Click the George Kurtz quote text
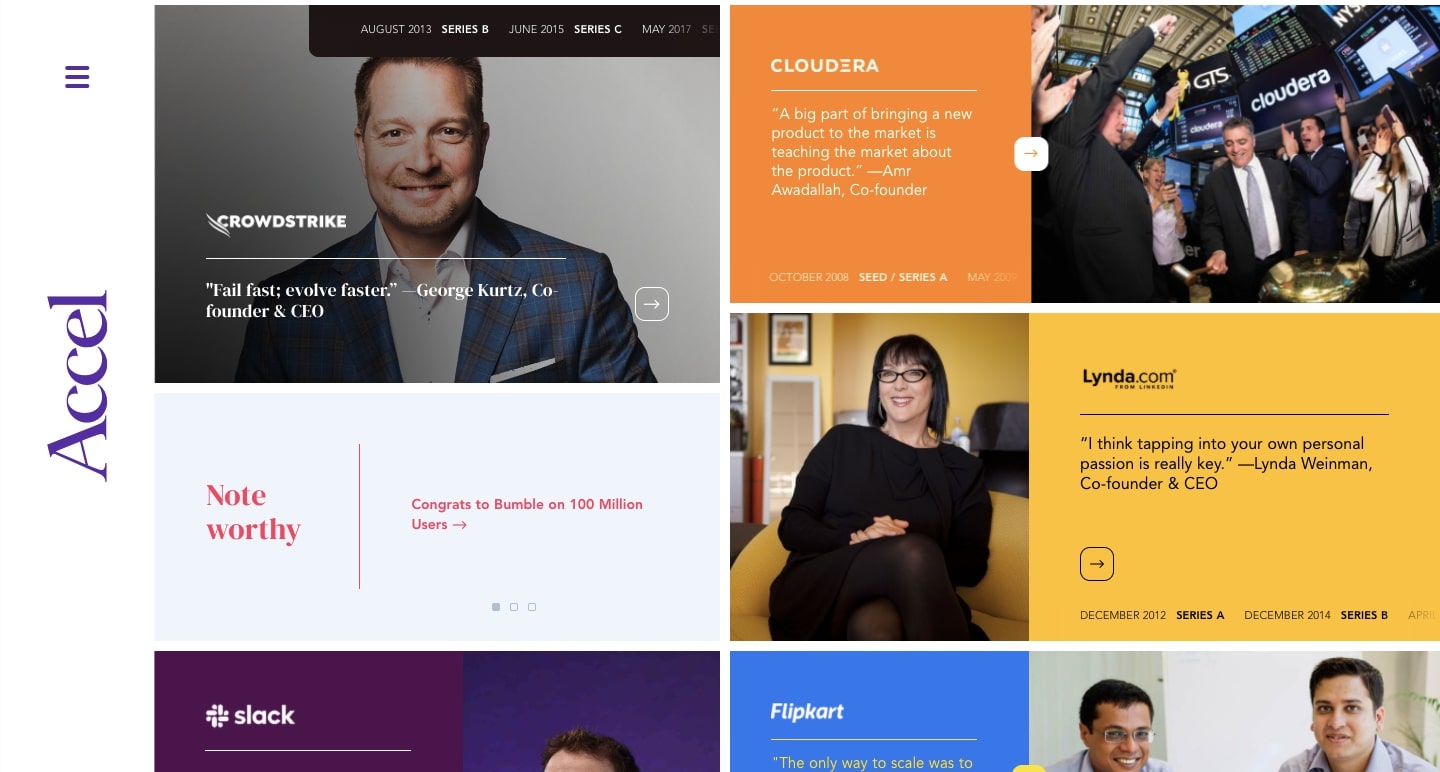 coord(382,300)
